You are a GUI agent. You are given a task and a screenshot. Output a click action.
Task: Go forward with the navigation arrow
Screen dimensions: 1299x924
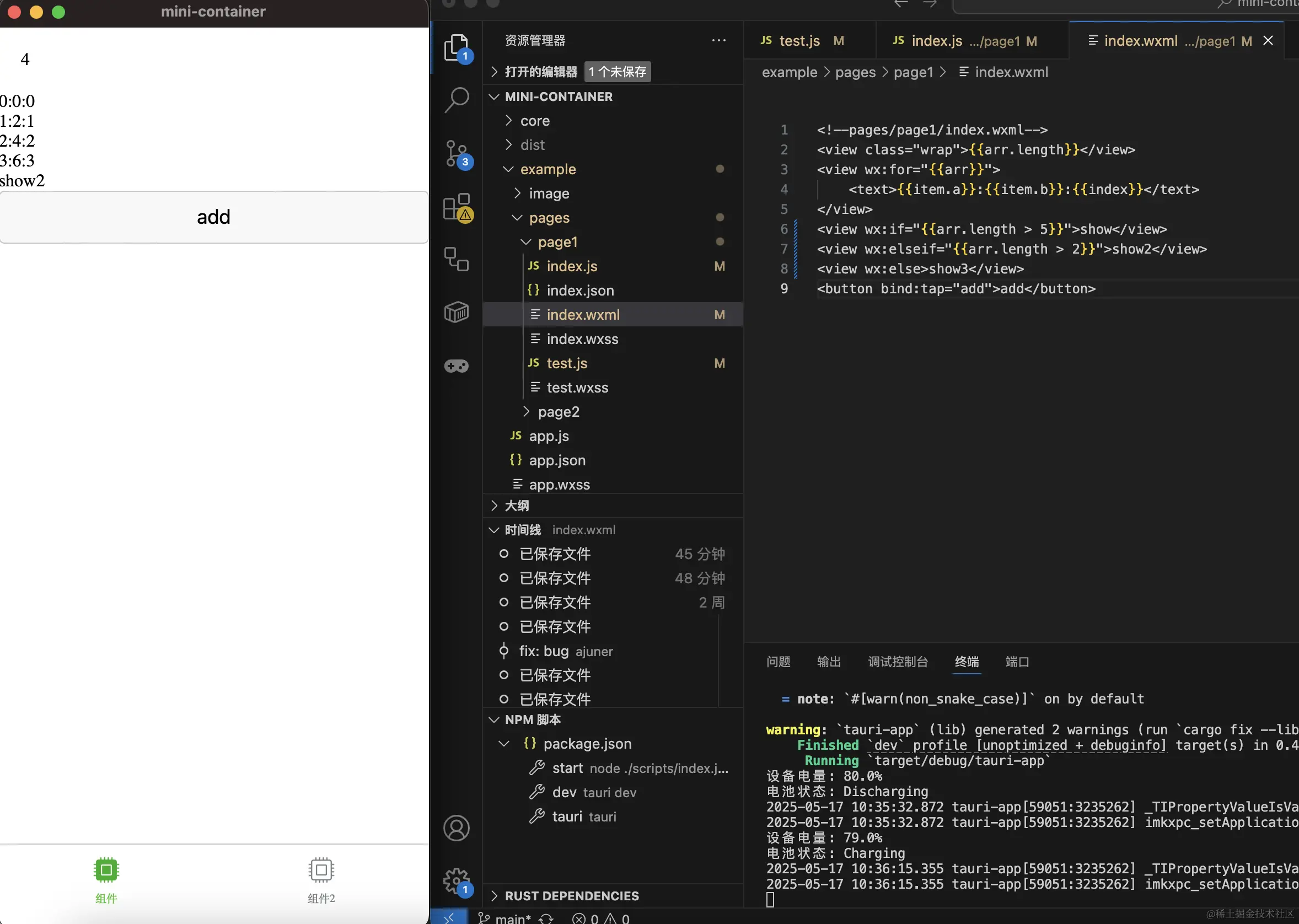coord(930,3)
